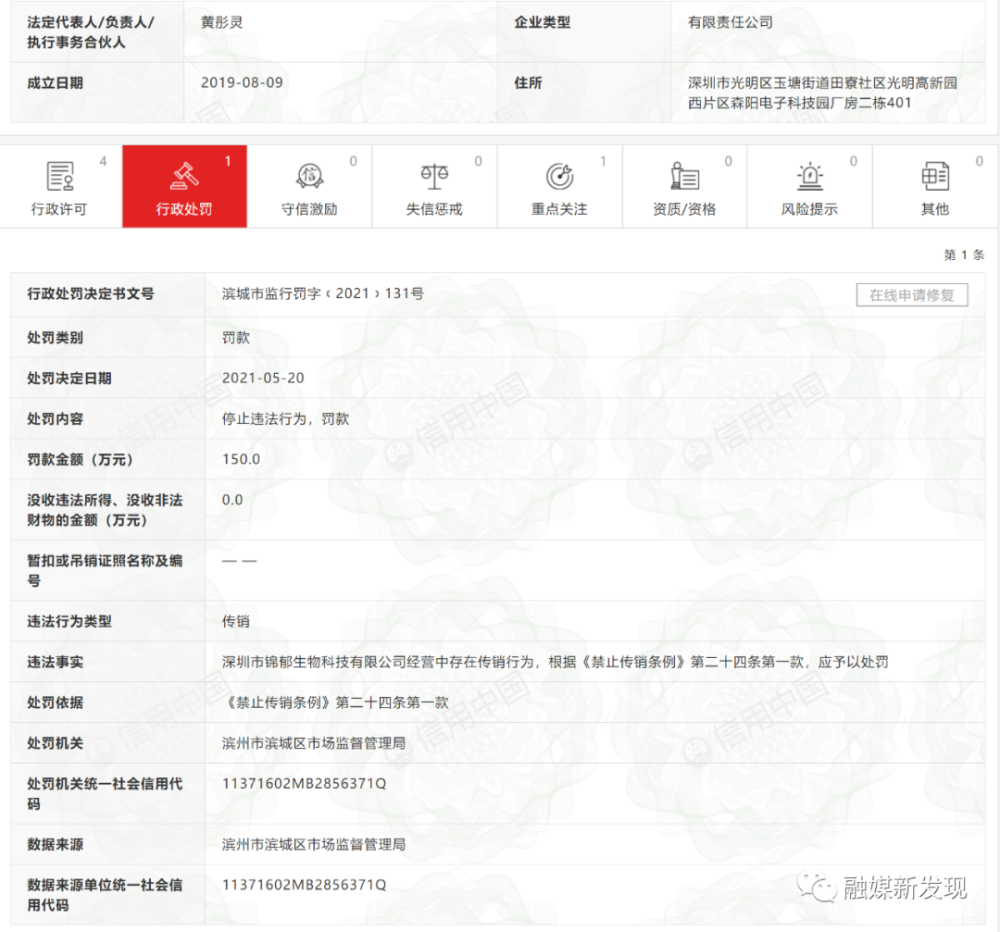Click the confiscated amount 0.0
This screenshot has height=932, width=1000.
[232, 500]
